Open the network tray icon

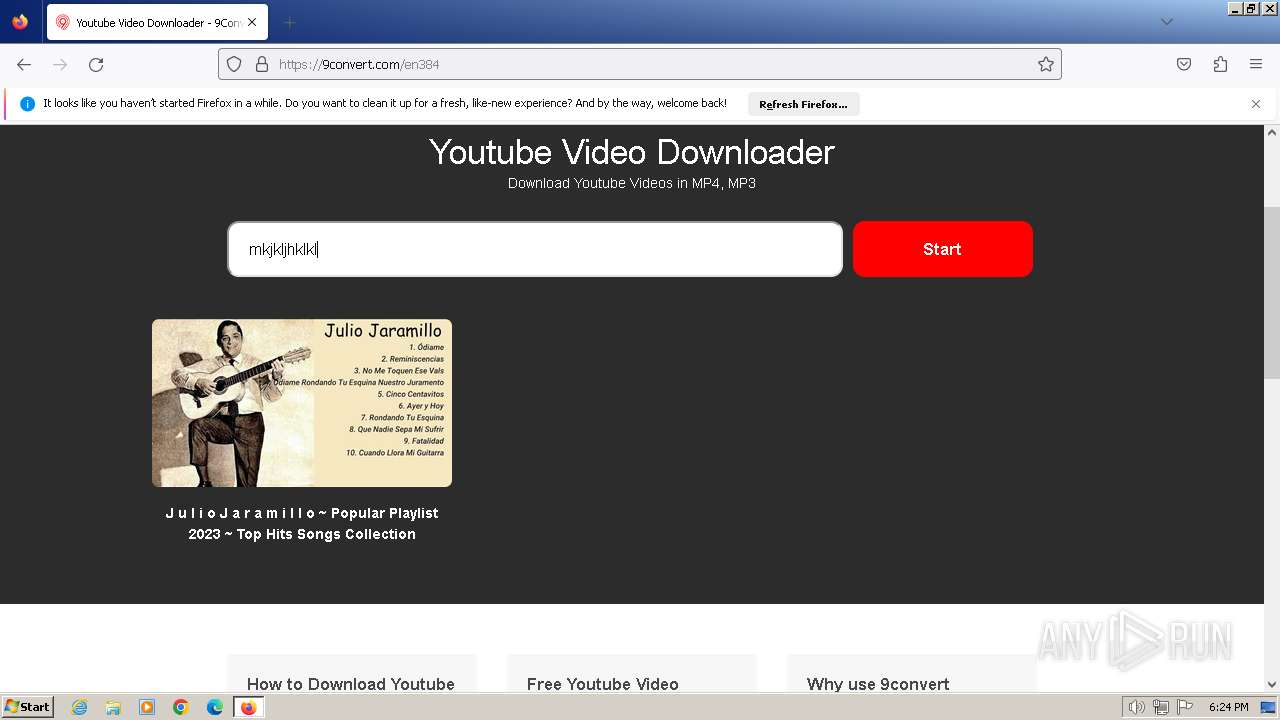coord(1161,707)
